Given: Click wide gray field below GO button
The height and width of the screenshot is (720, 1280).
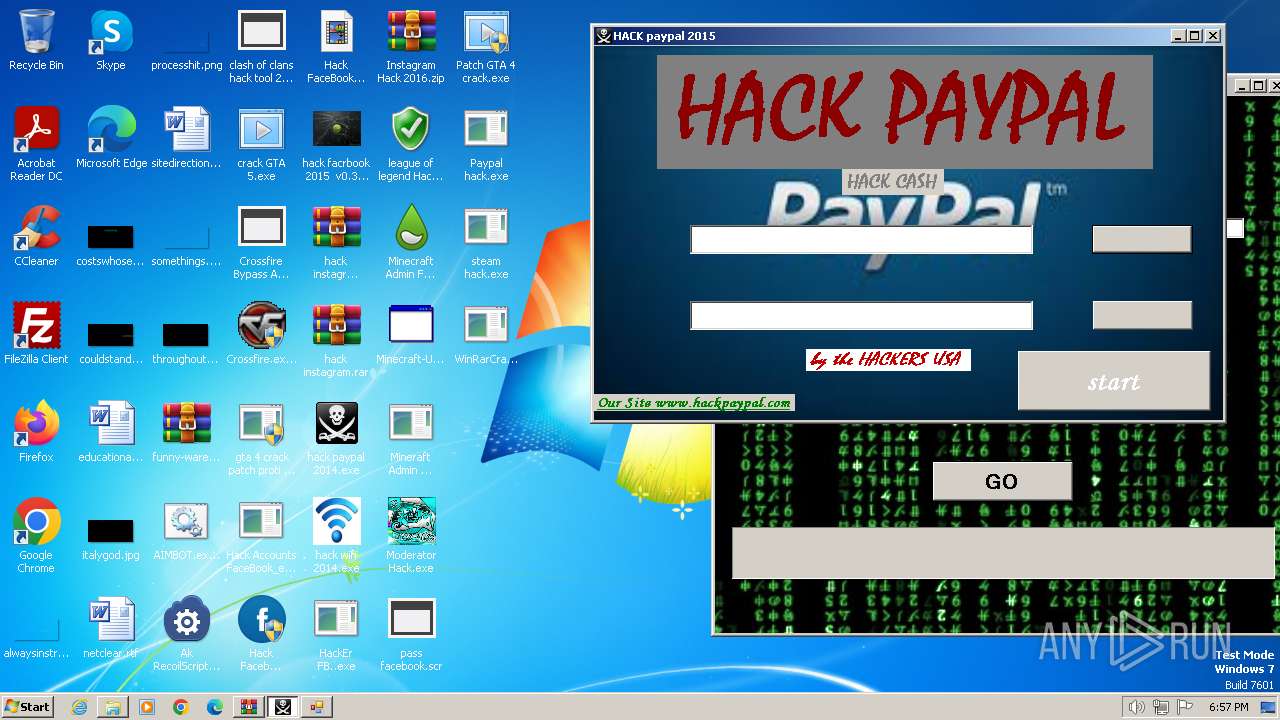Looking at the screenshot, I should (x=1005, y=553).
